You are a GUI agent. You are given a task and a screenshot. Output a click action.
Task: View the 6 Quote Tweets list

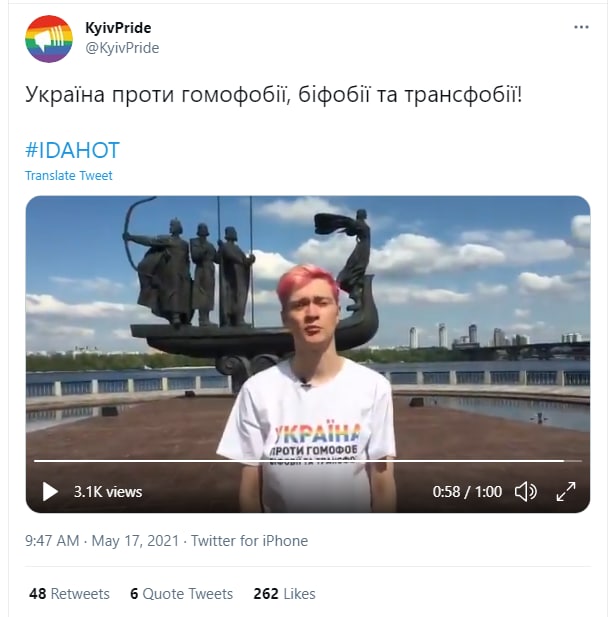[181, 593]
